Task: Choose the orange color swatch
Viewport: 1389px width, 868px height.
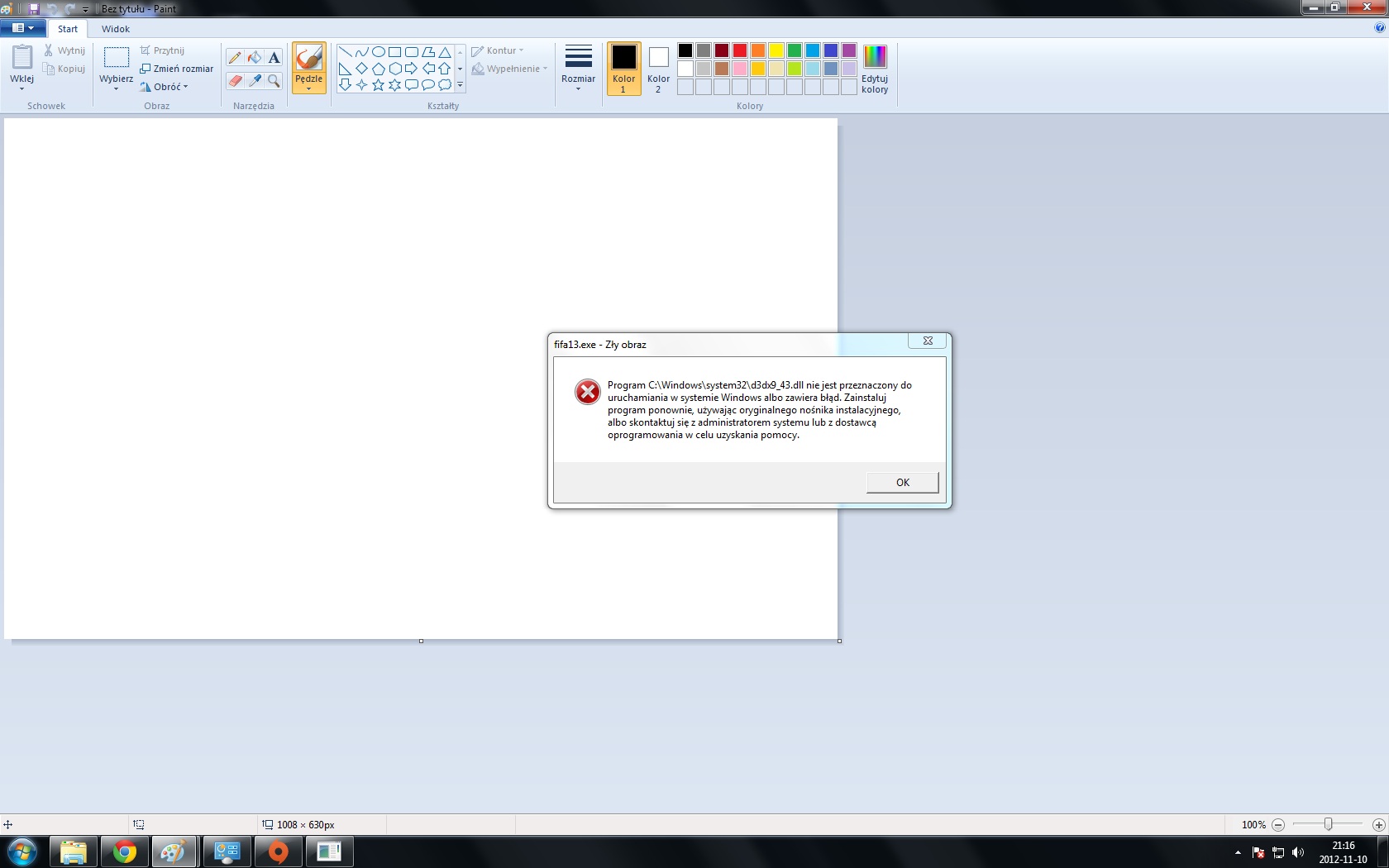Action: 758,50
